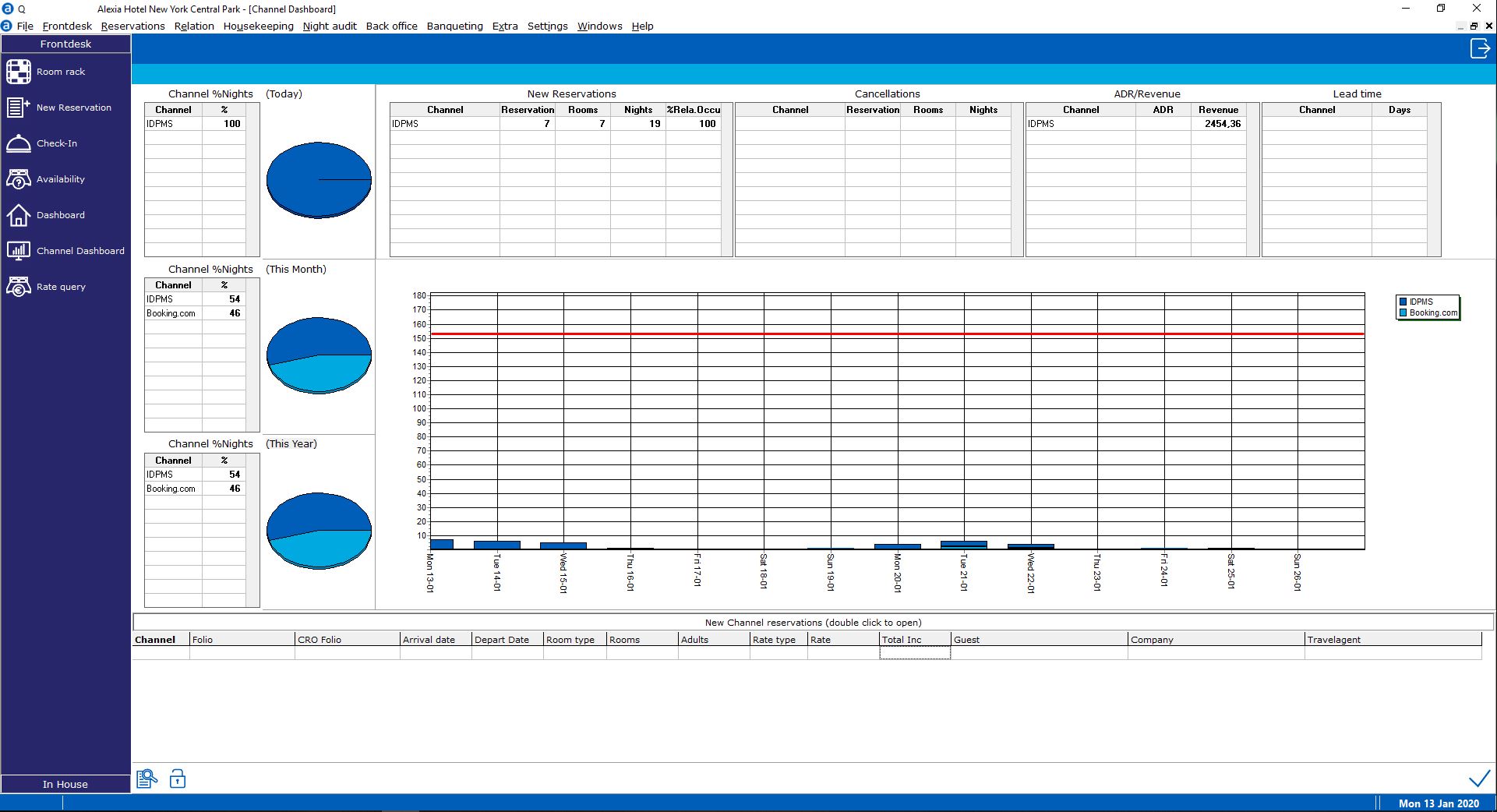Click the Guest column header

pyautogui.click(x=1040, y=640)
